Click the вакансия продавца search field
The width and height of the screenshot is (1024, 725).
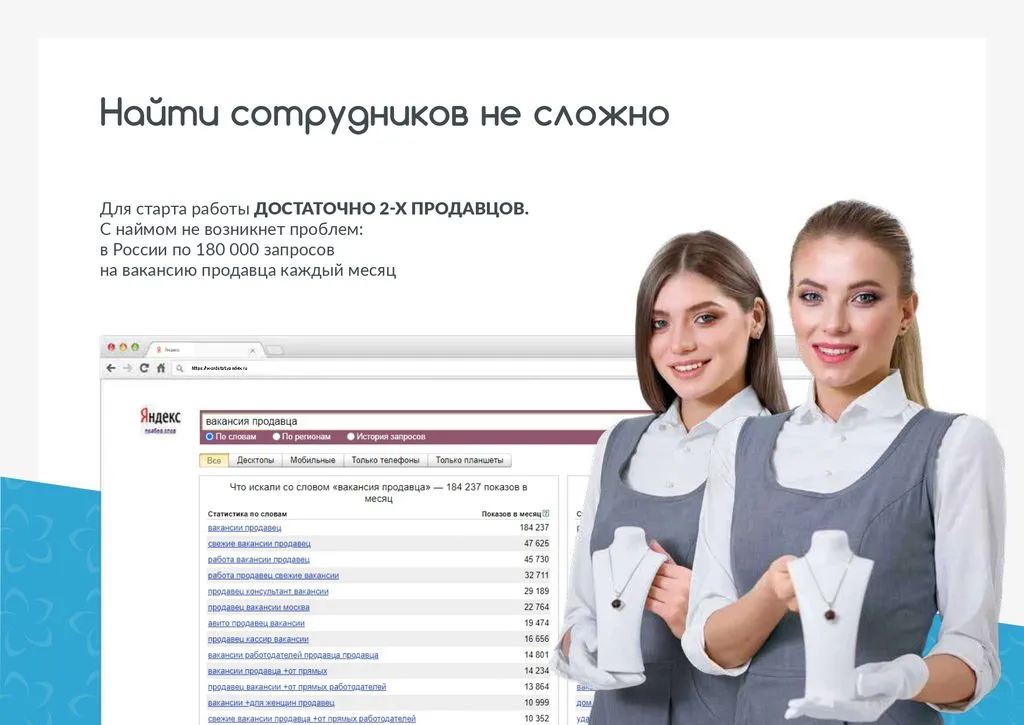[400, 422]
